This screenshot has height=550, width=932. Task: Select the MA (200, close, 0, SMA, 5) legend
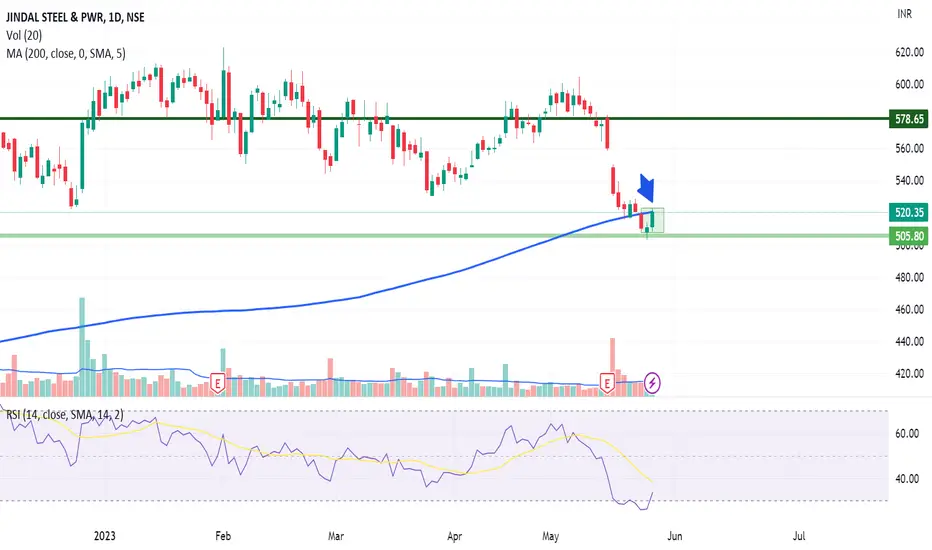[66, 54]
